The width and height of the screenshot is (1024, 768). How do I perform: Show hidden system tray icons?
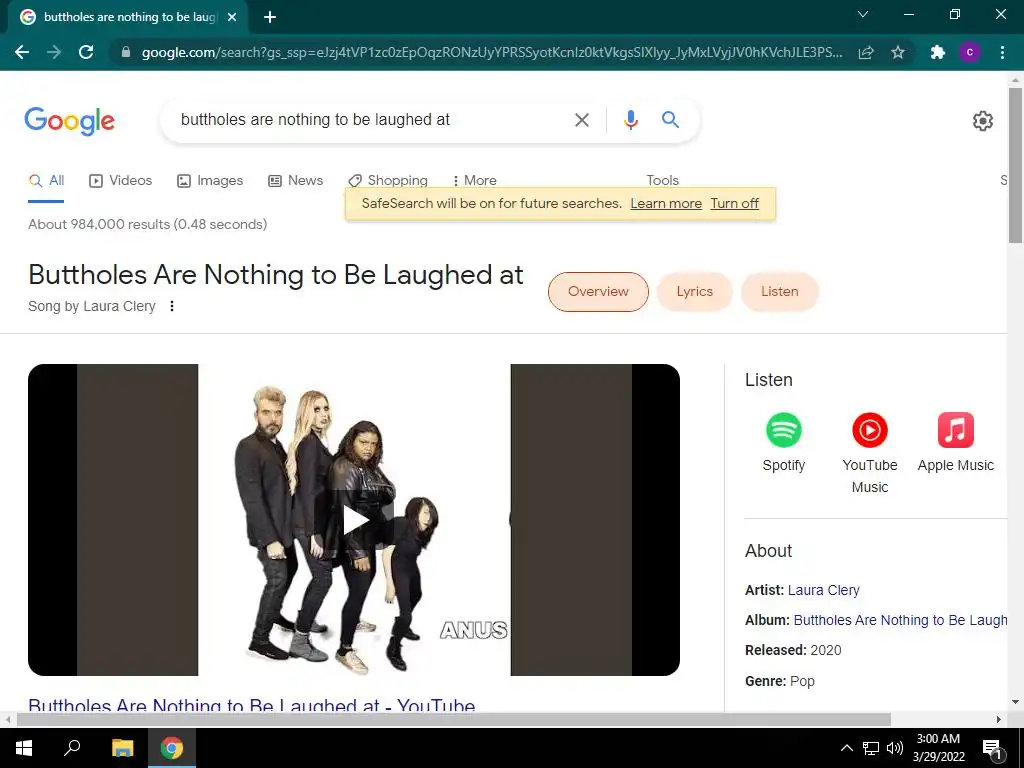tap(846, 748)
